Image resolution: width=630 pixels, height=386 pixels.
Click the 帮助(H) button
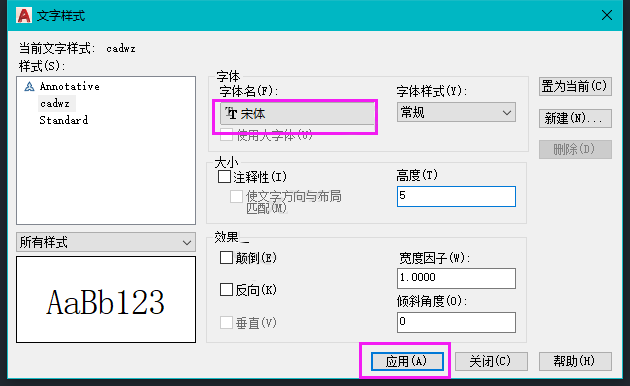coord(575,361)
